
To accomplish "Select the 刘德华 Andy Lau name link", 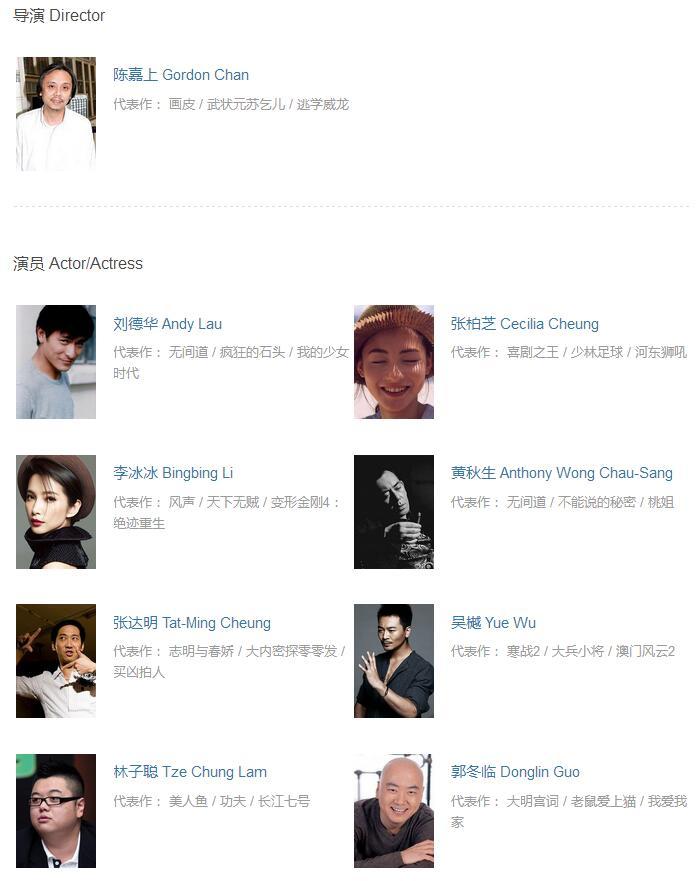I will tap(167, 324).
